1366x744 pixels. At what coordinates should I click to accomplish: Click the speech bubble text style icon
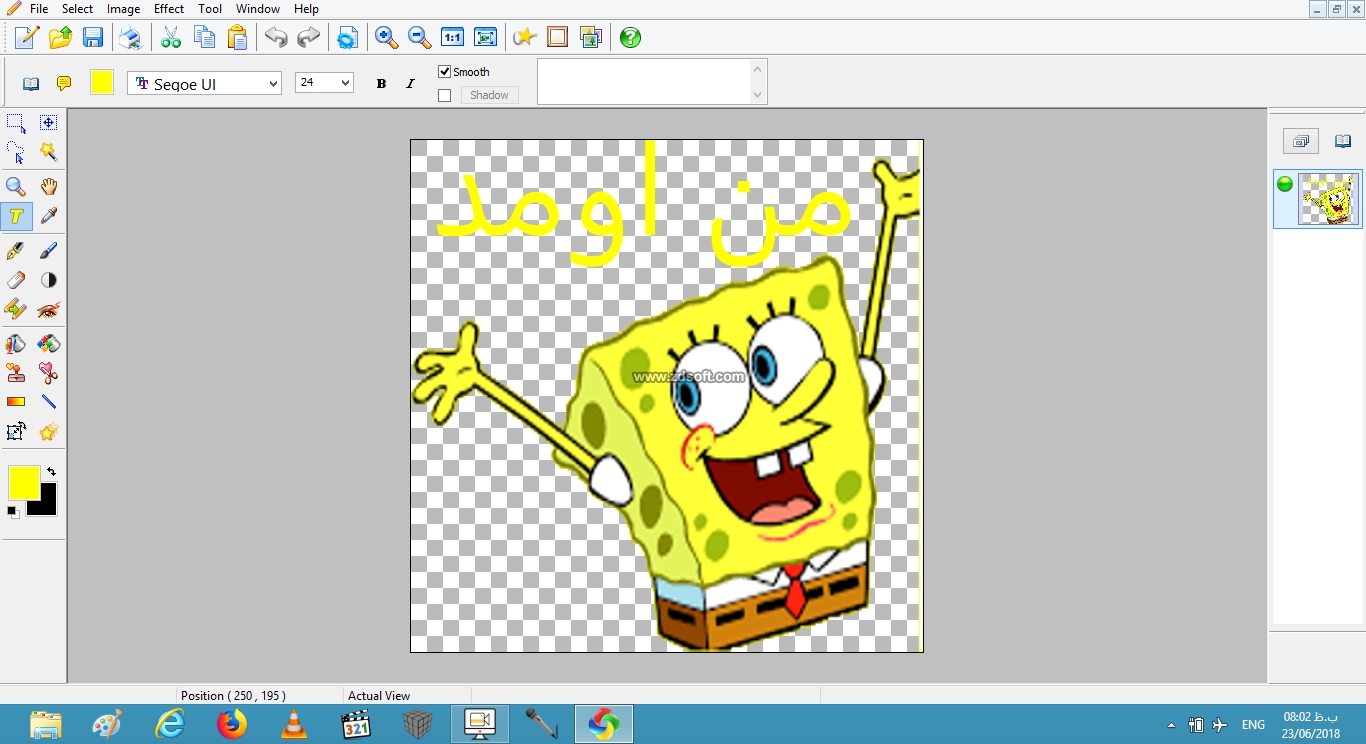(64, 84)
